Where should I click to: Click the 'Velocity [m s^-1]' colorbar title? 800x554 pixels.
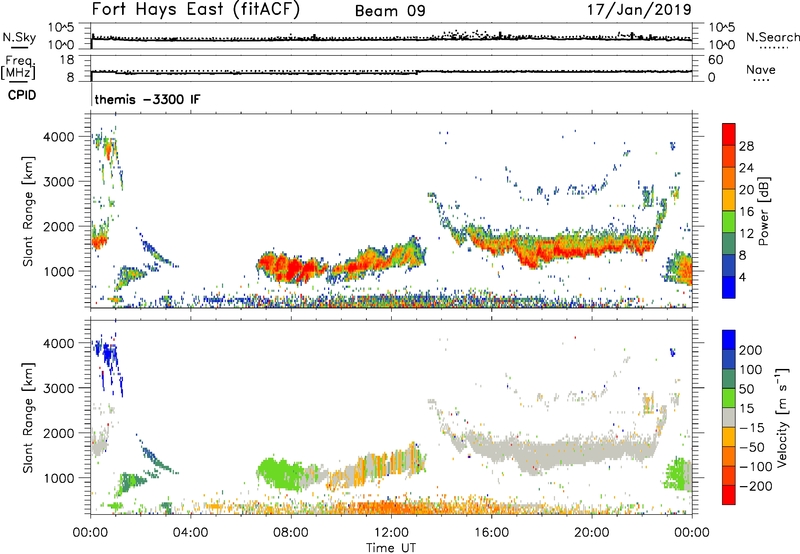pos(782,418)
